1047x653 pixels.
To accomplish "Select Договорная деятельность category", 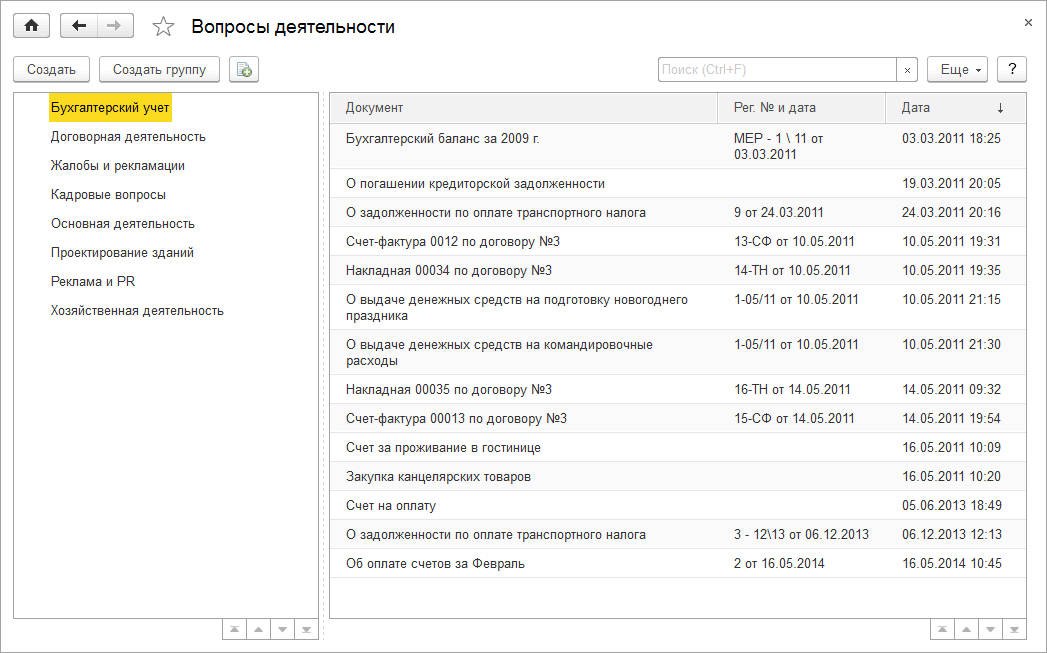I will pos(128,137).
